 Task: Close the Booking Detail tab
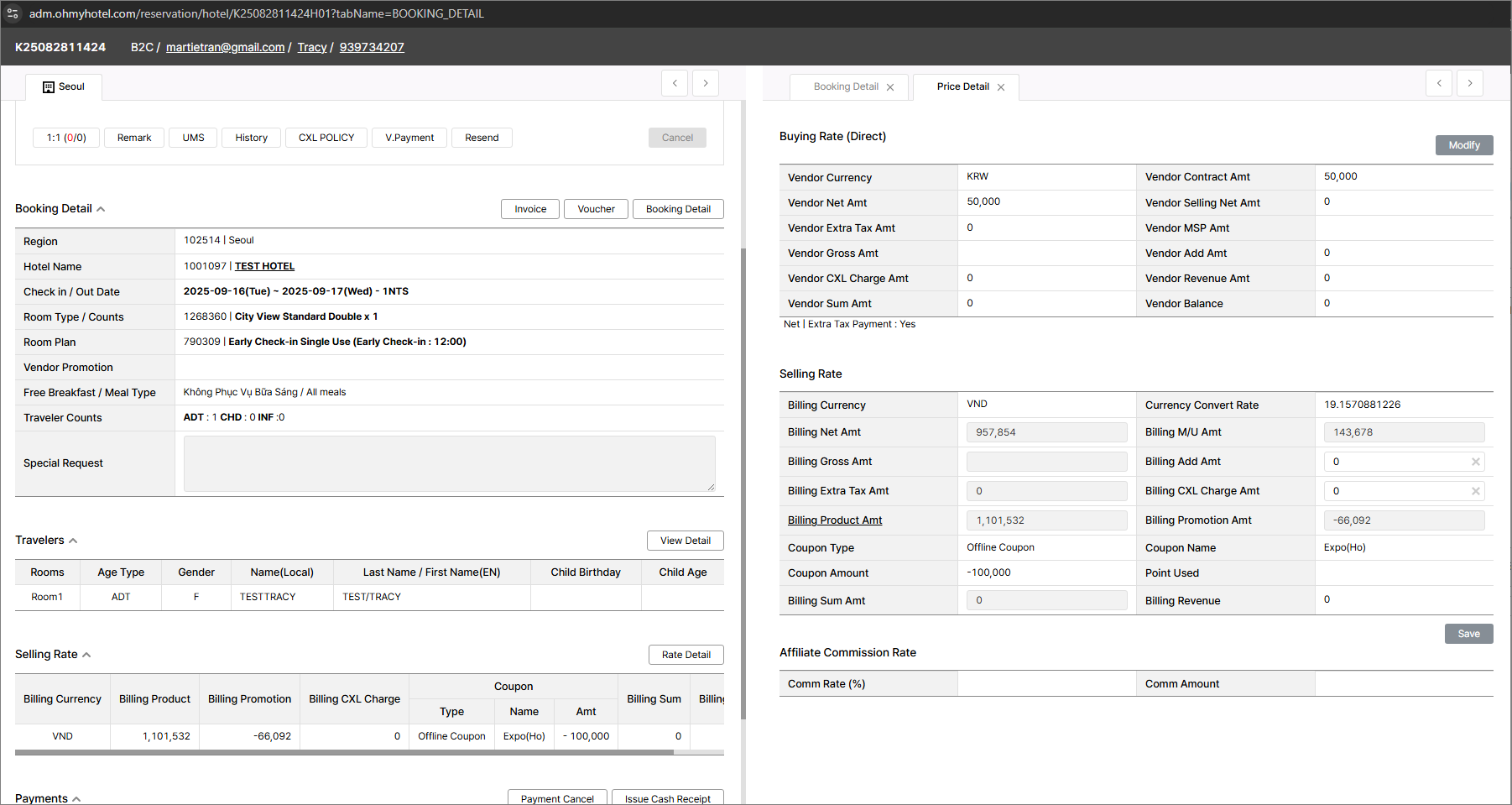(890, 87)
